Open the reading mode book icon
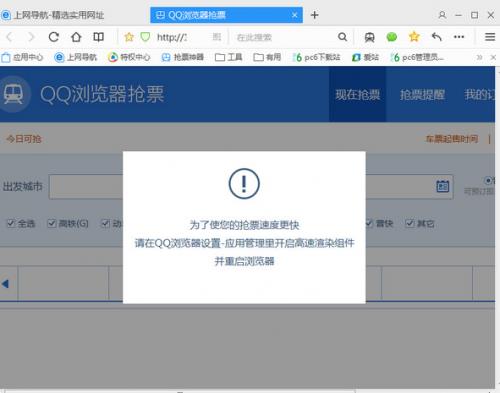Viewport: 500px width, 393px height. 98,37
